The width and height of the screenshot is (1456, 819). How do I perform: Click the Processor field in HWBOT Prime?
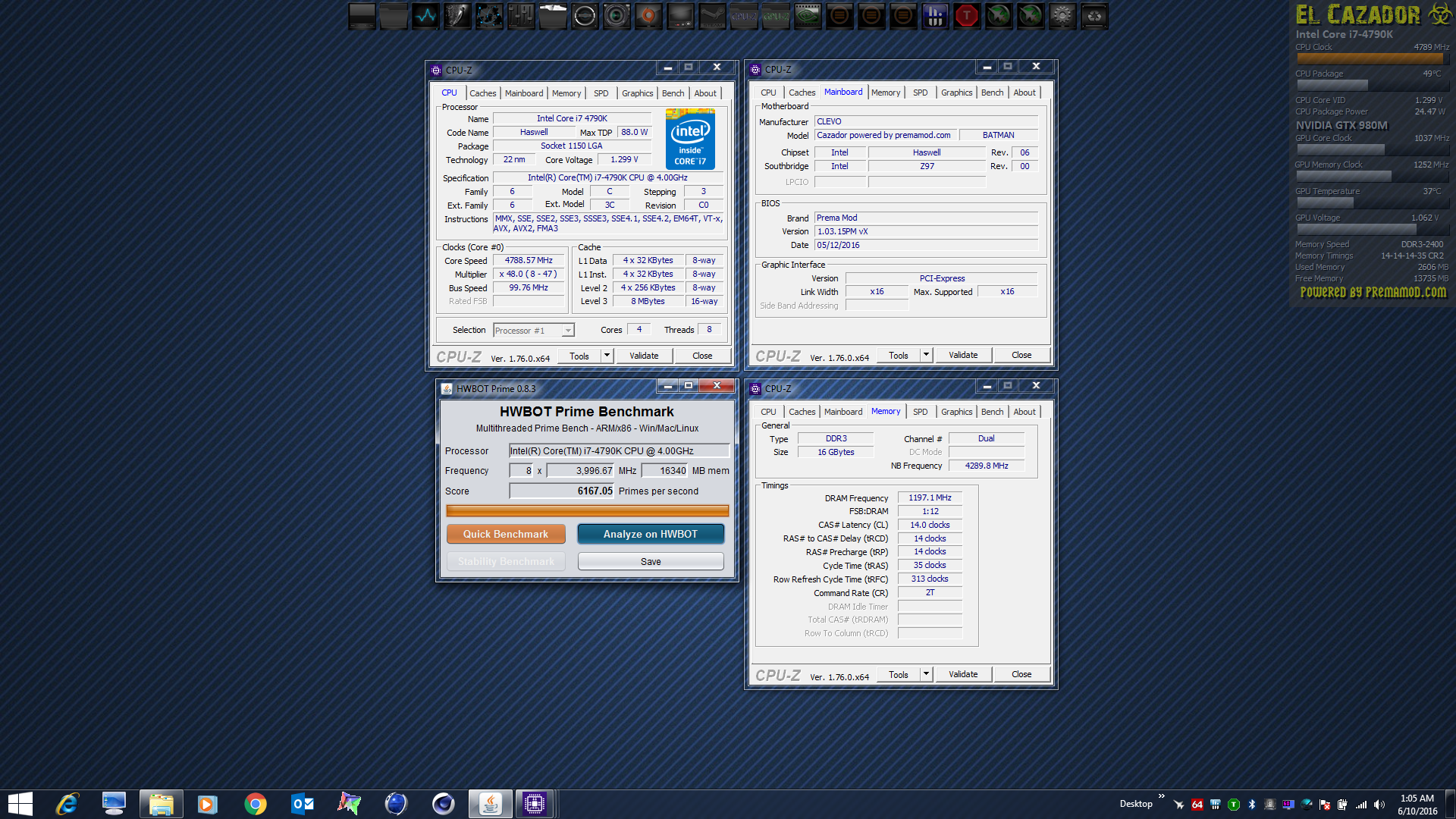coord(619,451)
